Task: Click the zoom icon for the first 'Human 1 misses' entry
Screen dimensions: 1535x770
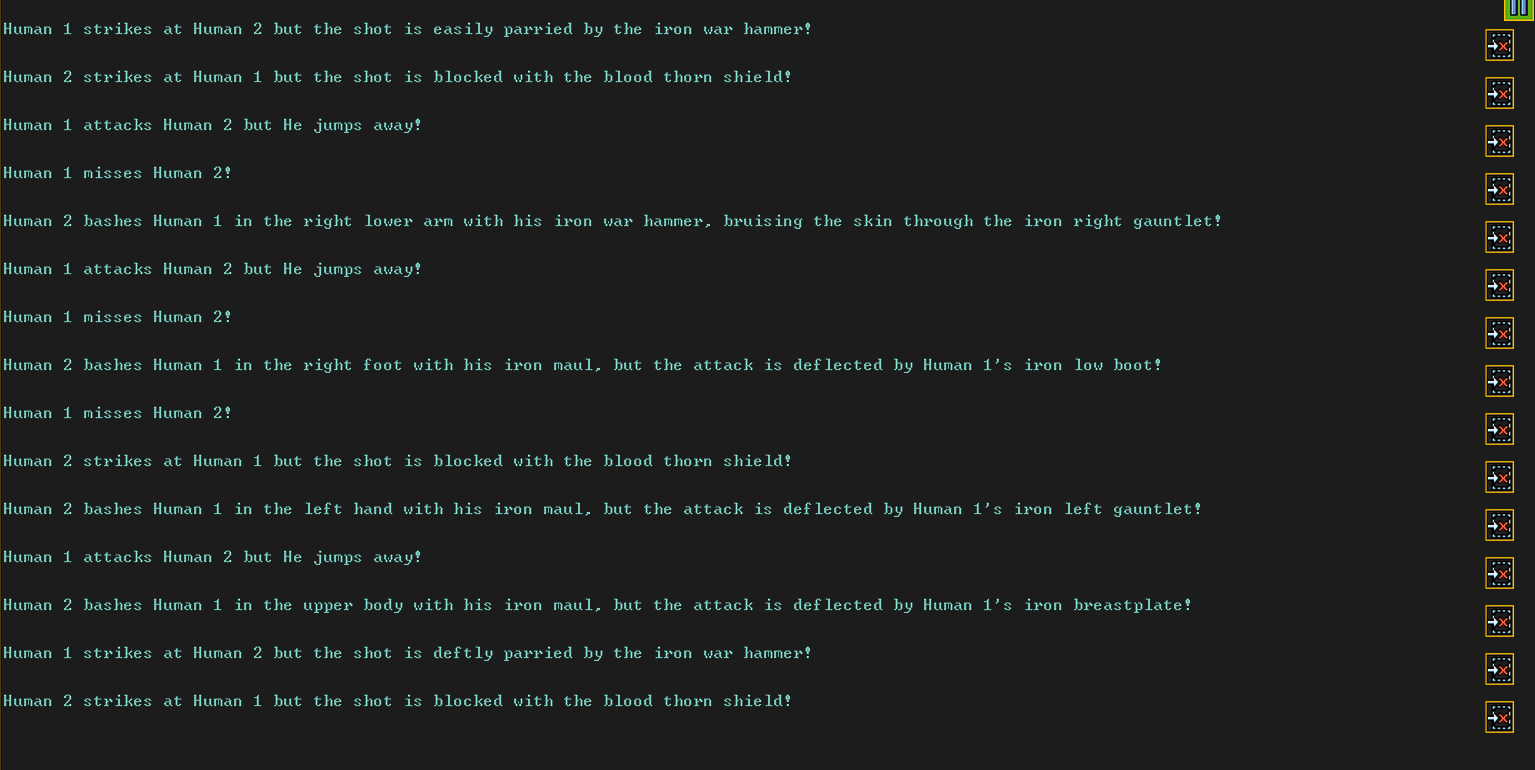Action: [1499, 190]
